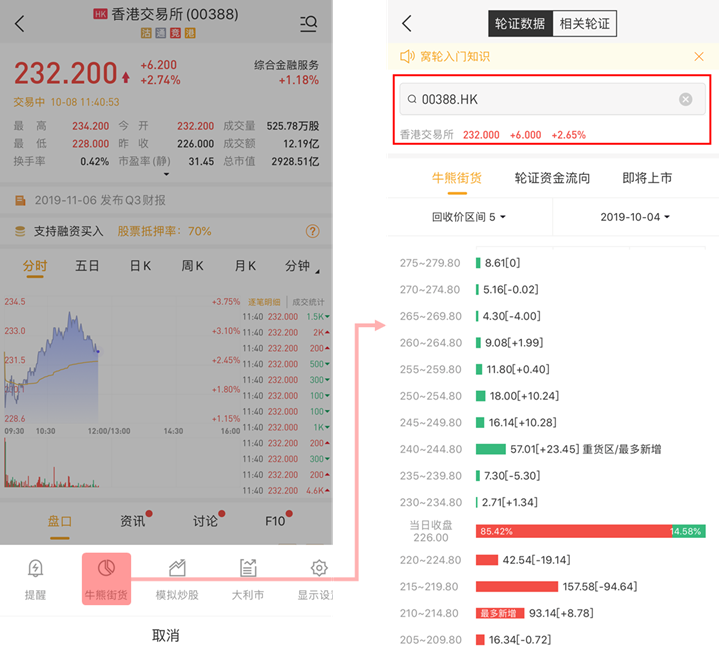Tap the calendar icon beside Q3财报 notice

click(20, 200)
